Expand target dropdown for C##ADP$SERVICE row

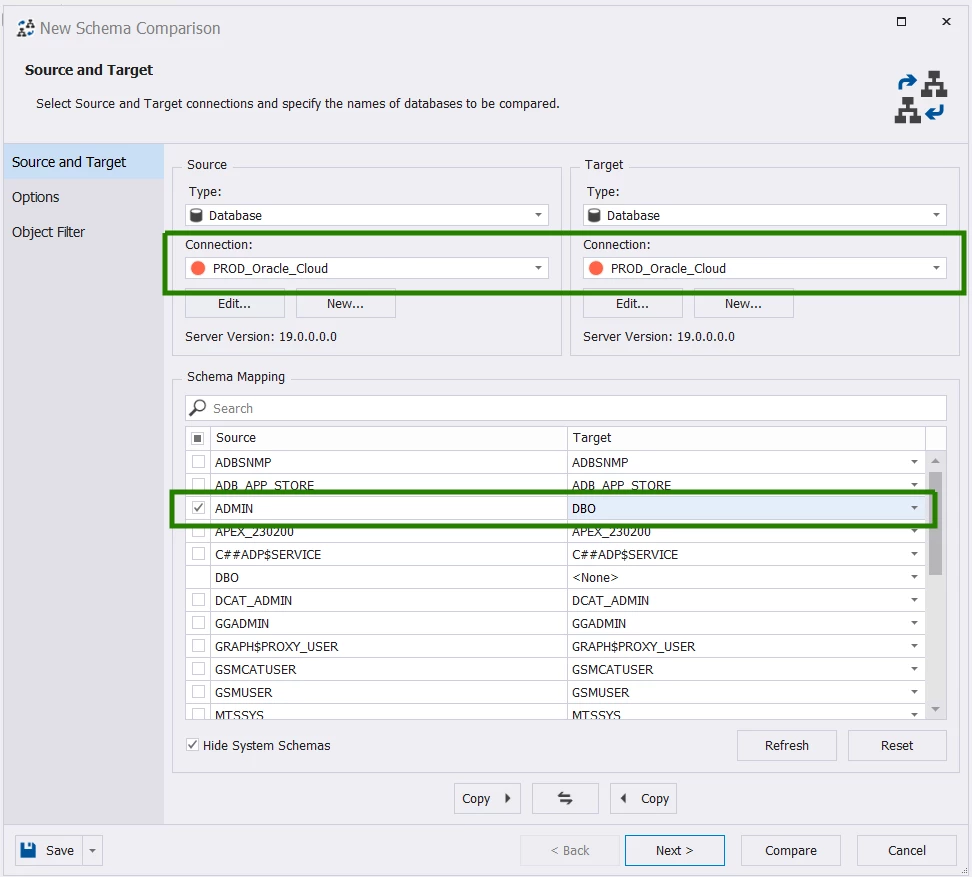click(x=914, y=554)
